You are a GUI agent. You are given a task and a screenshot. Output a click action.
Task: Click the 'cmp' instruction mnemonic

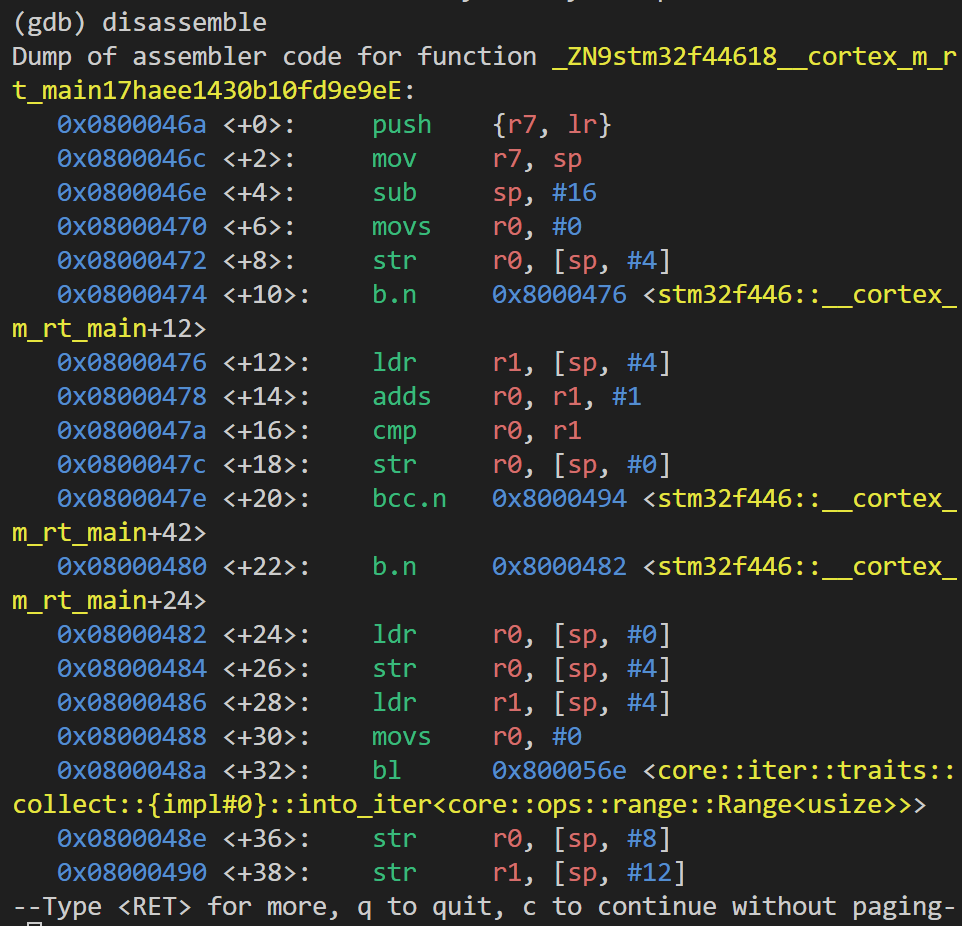tap(394, 431)
